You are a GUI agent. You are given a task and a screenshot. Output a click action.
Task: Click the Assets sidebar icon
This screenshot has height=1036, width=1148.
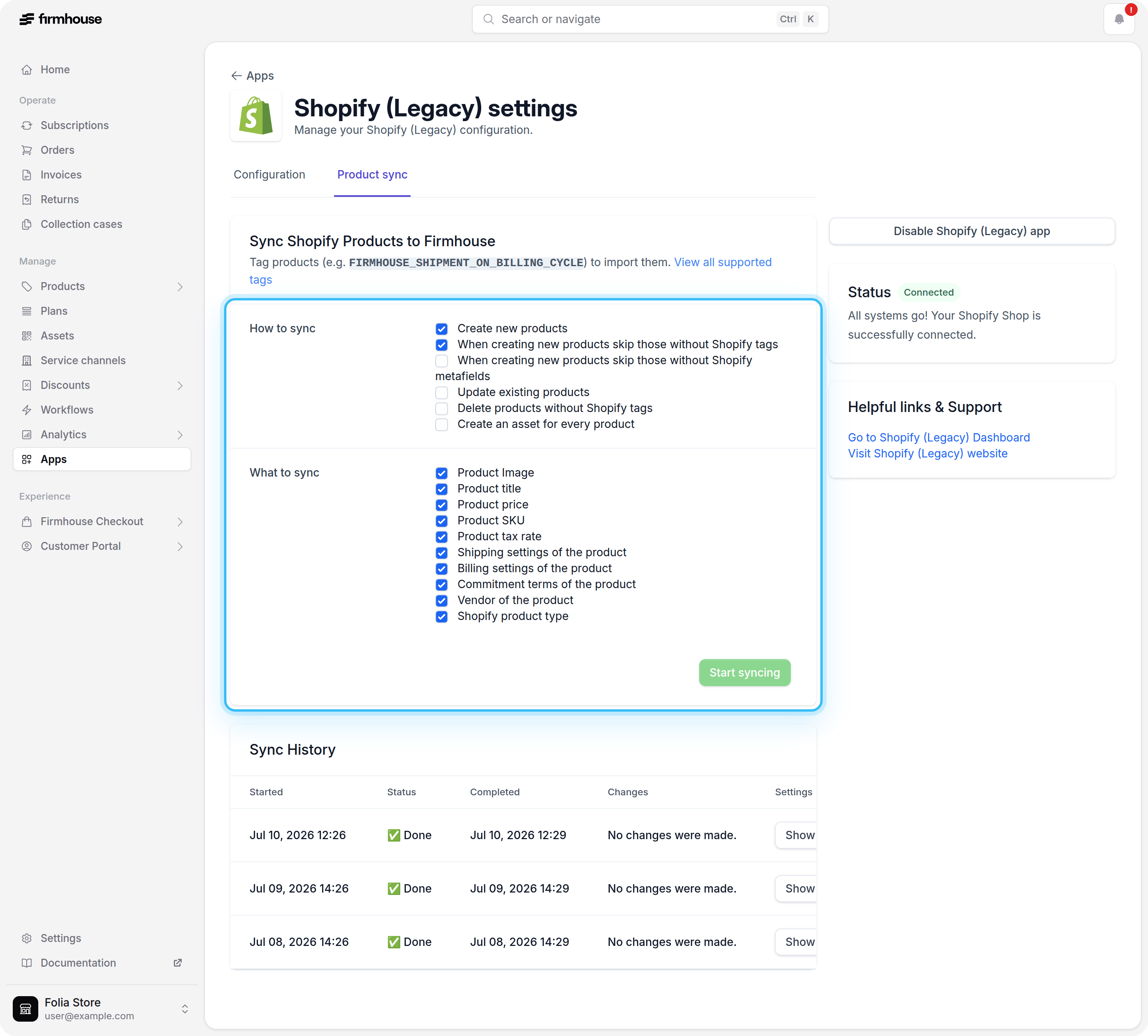tap(27, 336)
